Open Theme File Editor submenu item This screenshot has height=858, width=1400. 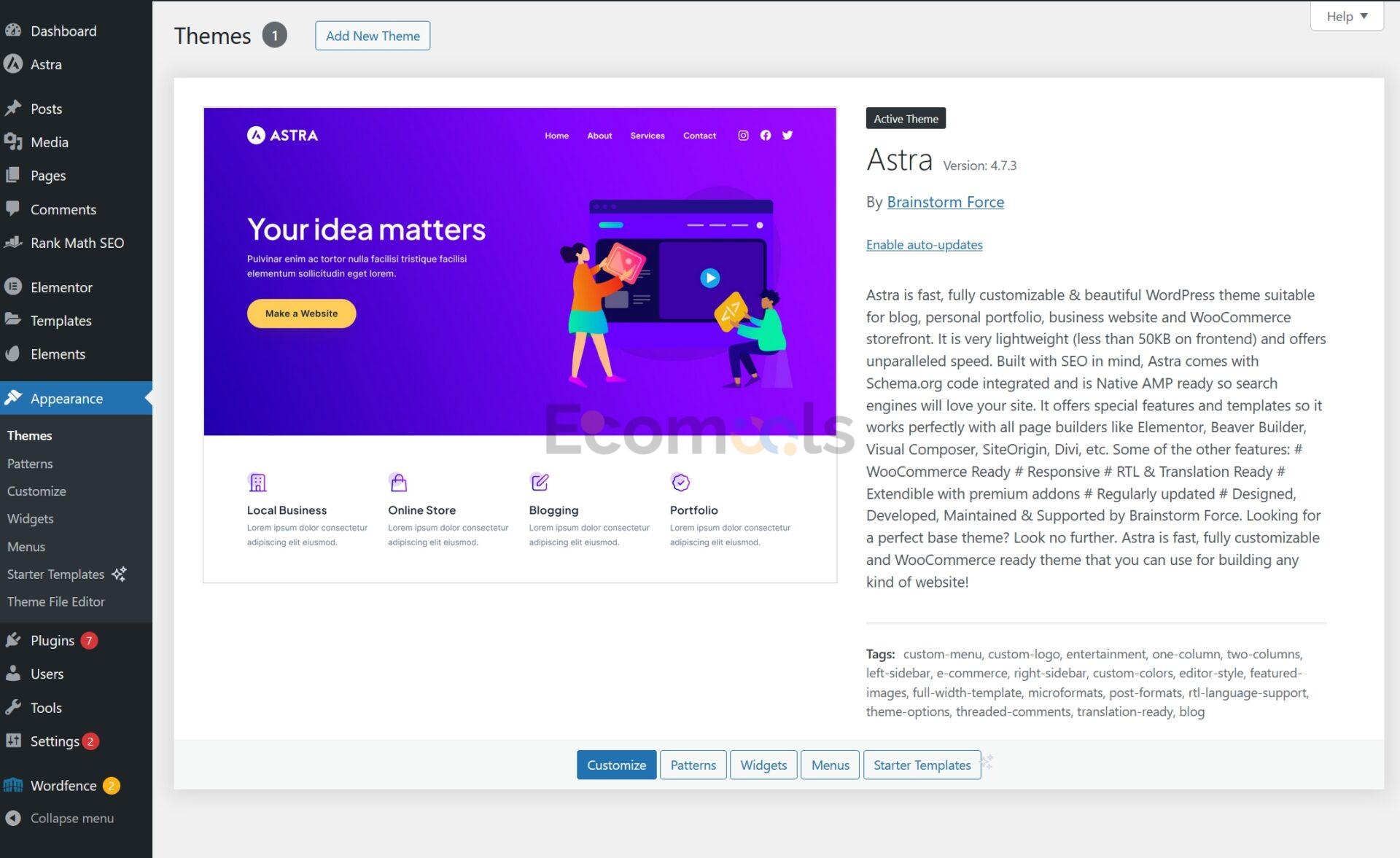55,602
